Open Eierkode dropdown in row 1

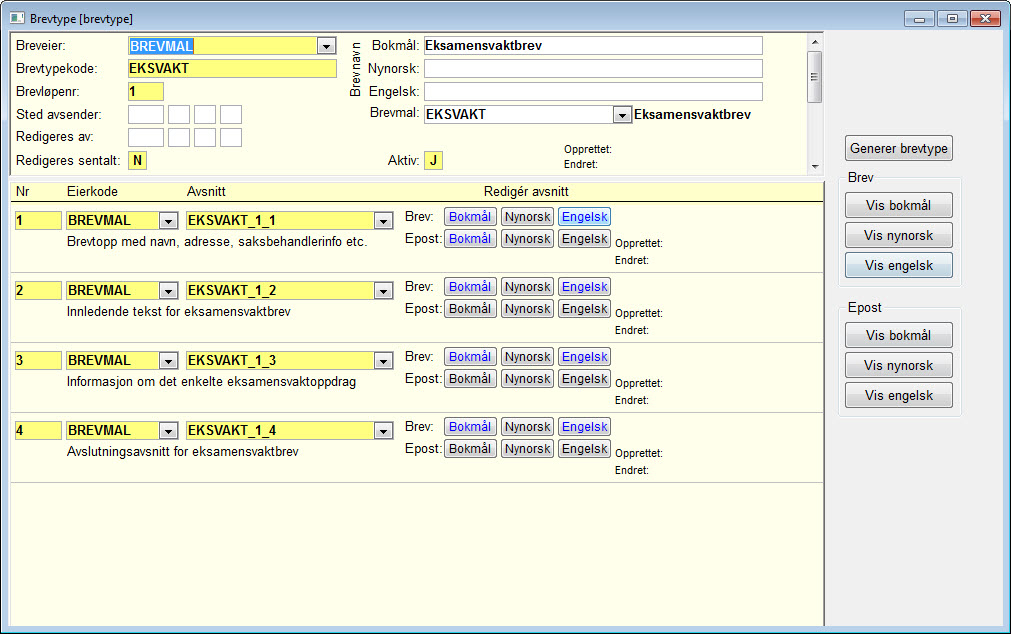click(168, 221)
